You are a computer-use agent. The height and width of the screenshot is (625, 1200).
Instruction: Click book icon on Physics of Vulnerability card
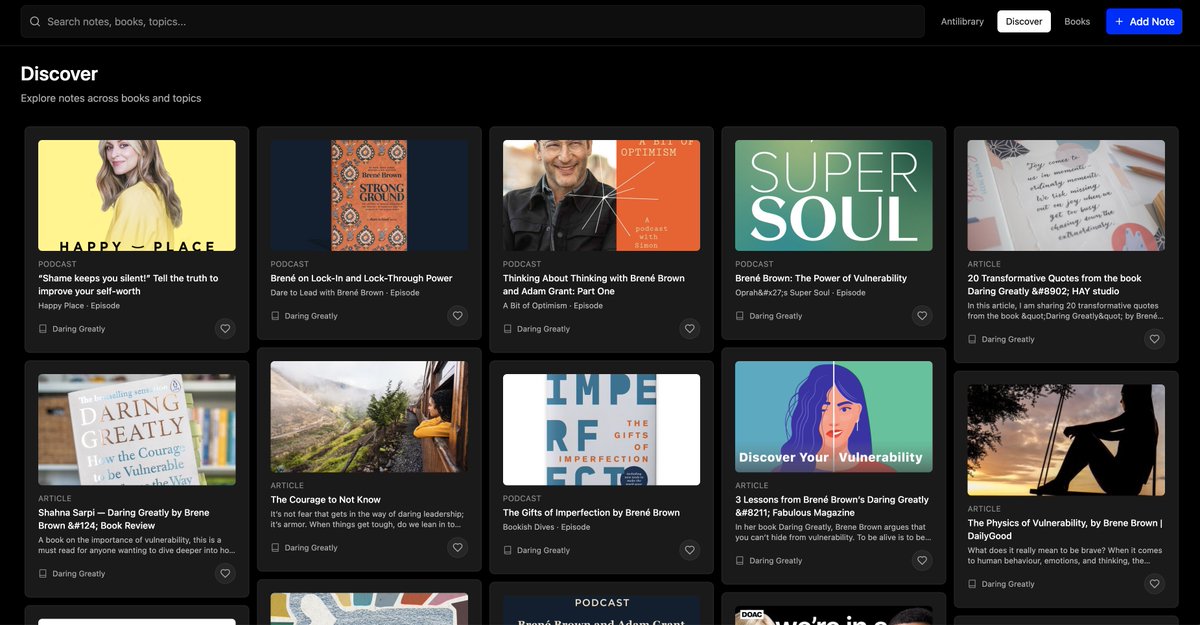972,584
